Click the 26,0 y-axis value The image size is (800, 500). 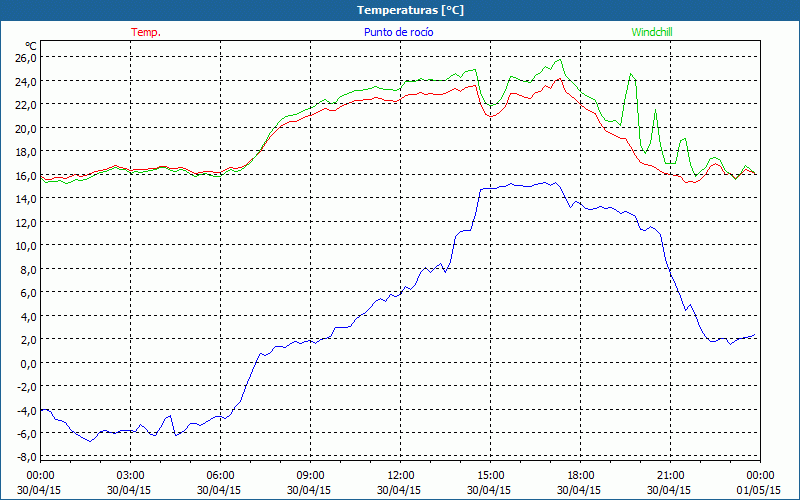(26, 58)
